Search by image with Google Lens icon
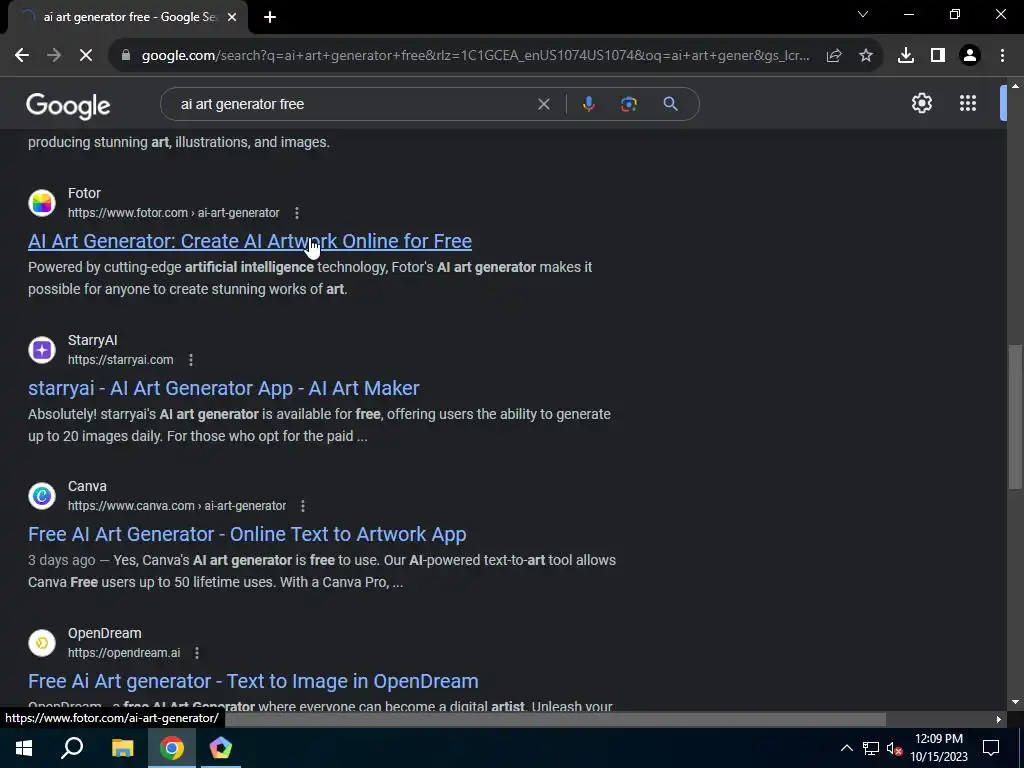Screen dimensions: 1024x768 (x=628, y=104)
